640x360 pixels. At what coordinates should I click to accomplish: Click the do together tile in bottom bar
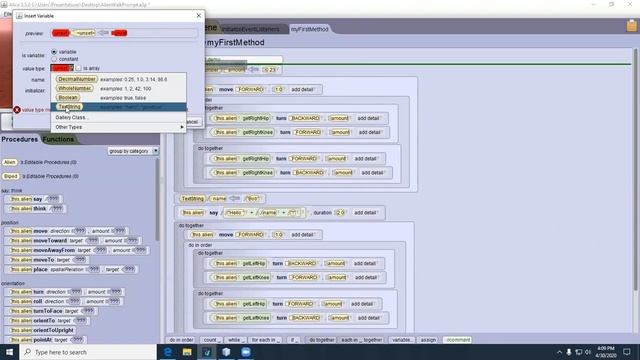click(x=322, y=340)
